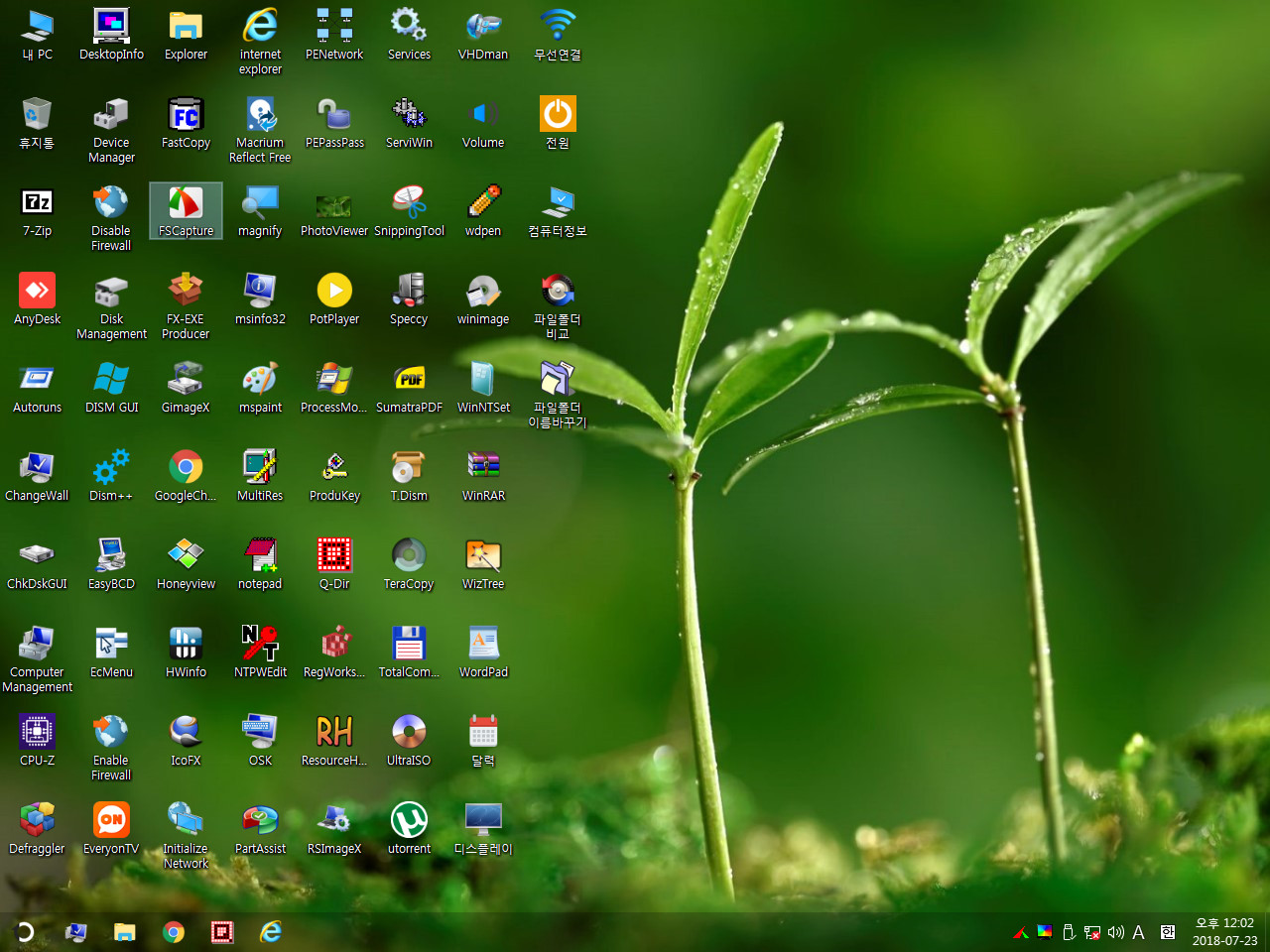This screenshot has height=952, width=1270.
Task: Open the taskbar clock showing 오후 12:02
Action: coord(1224,932)
